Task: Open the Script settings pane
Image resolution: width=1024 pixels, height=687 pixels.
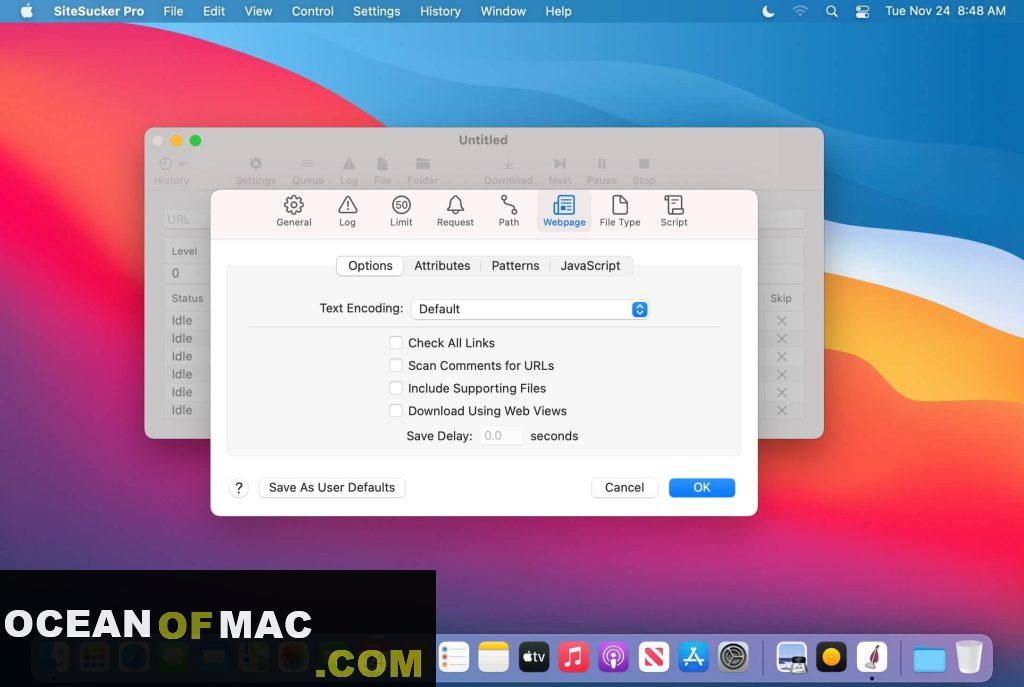Action: [x=674, y=211]
